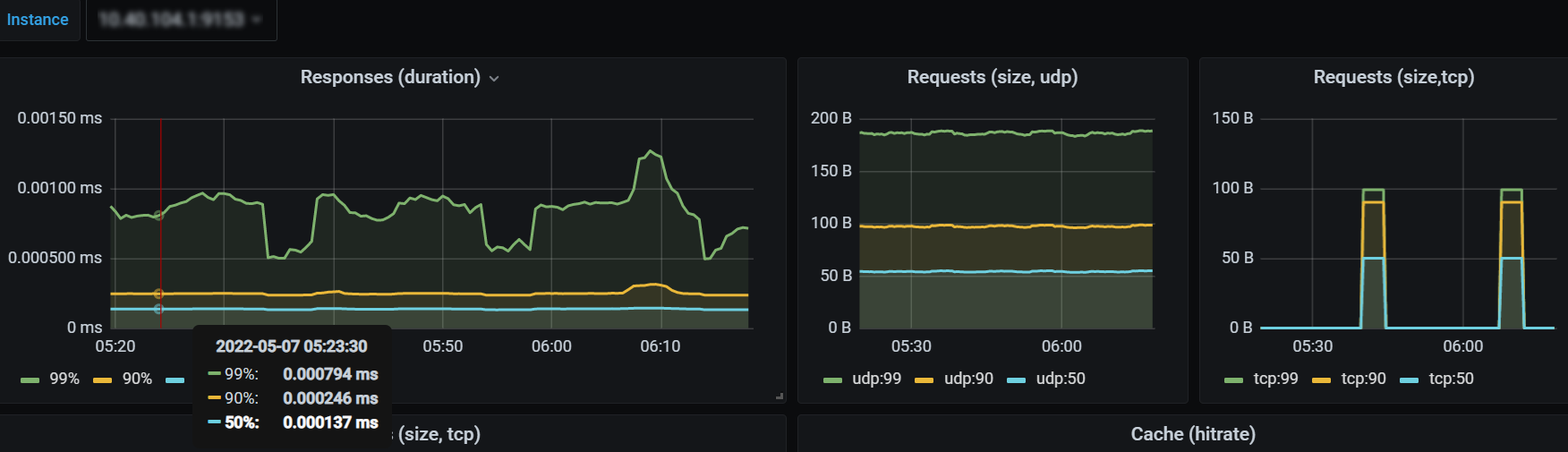Click green color swatch for 99% series
The height and width of the screenshot is (452, 1568).
click(30, 380)
